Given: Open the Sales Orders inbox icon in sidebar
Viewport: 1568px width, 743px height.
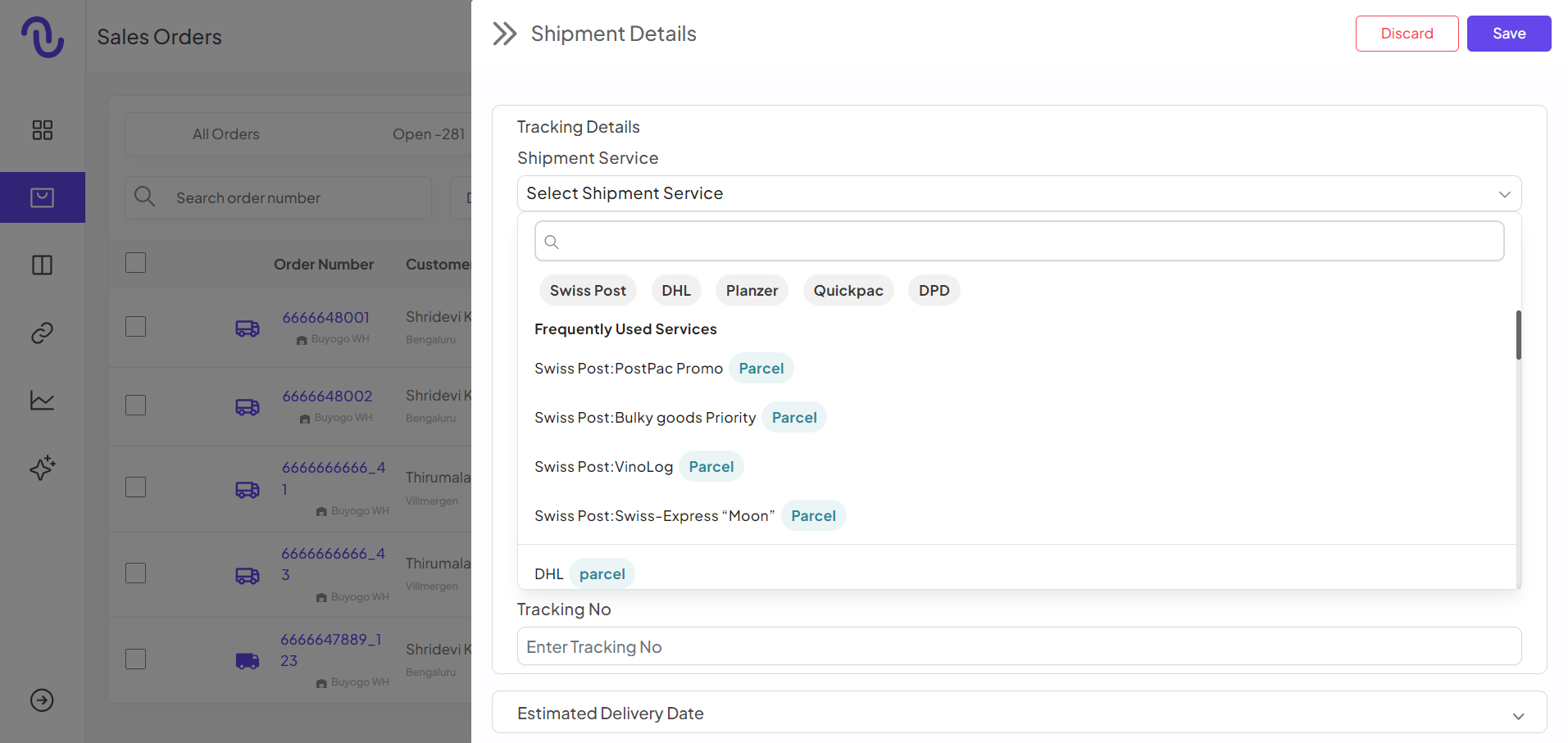Looking at the screenshot, I should [x=42, y=197].
